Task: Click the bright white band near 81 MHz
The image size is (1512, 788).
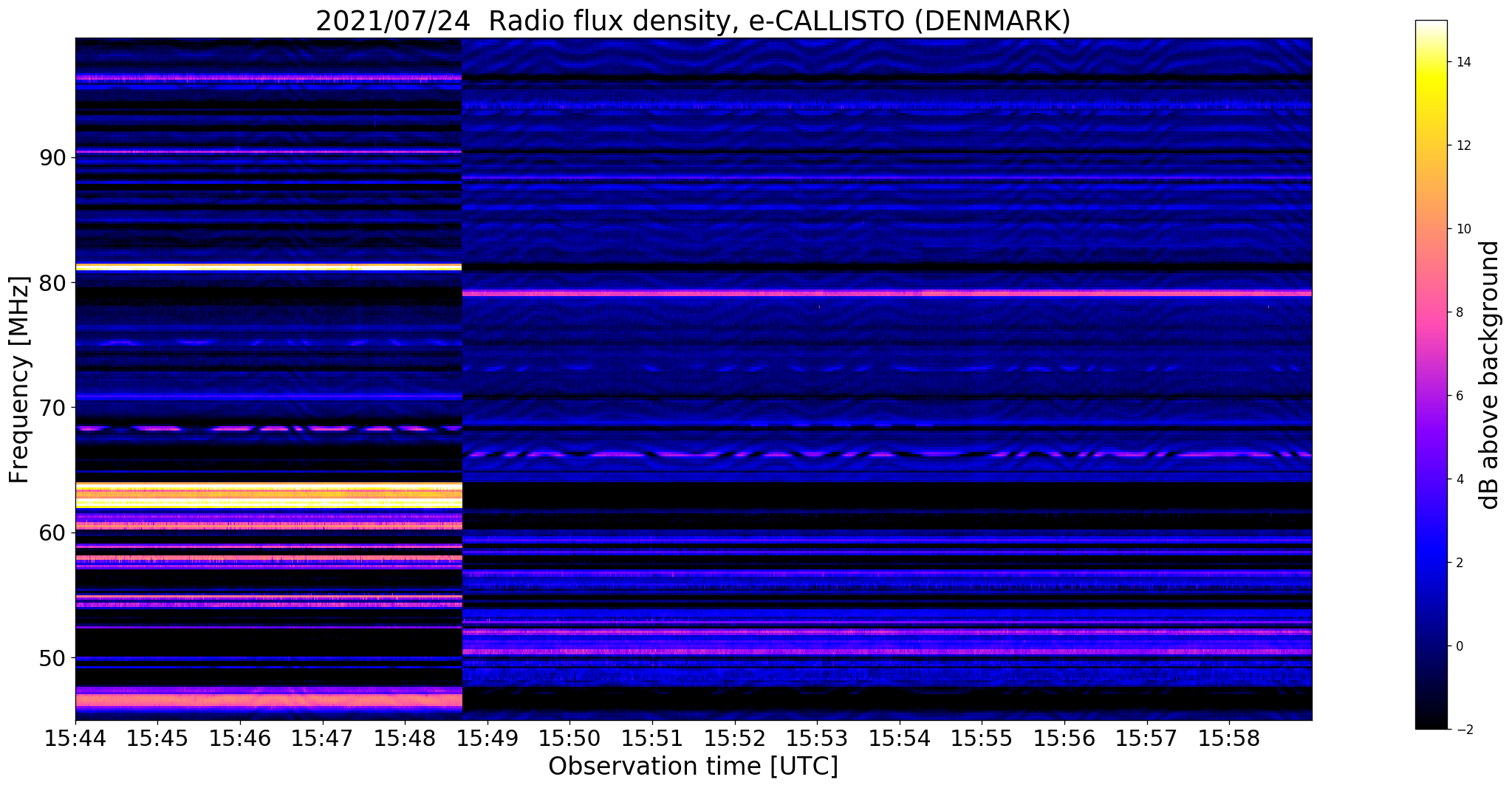Action: click(x=268, y=267)
